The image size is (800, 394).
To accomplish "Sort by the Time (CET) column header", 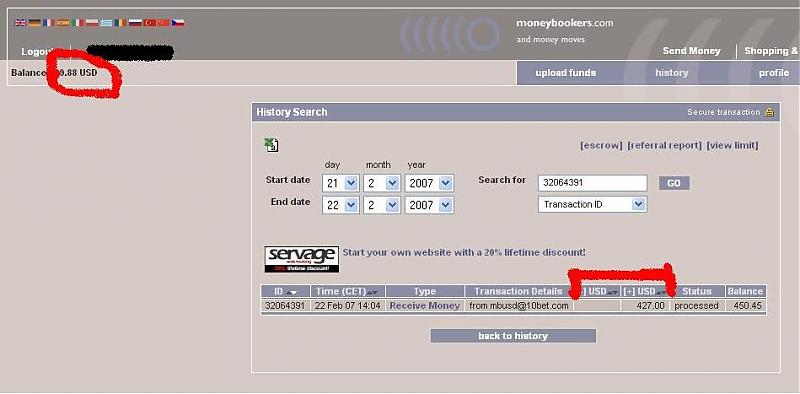I will point(347,291).
